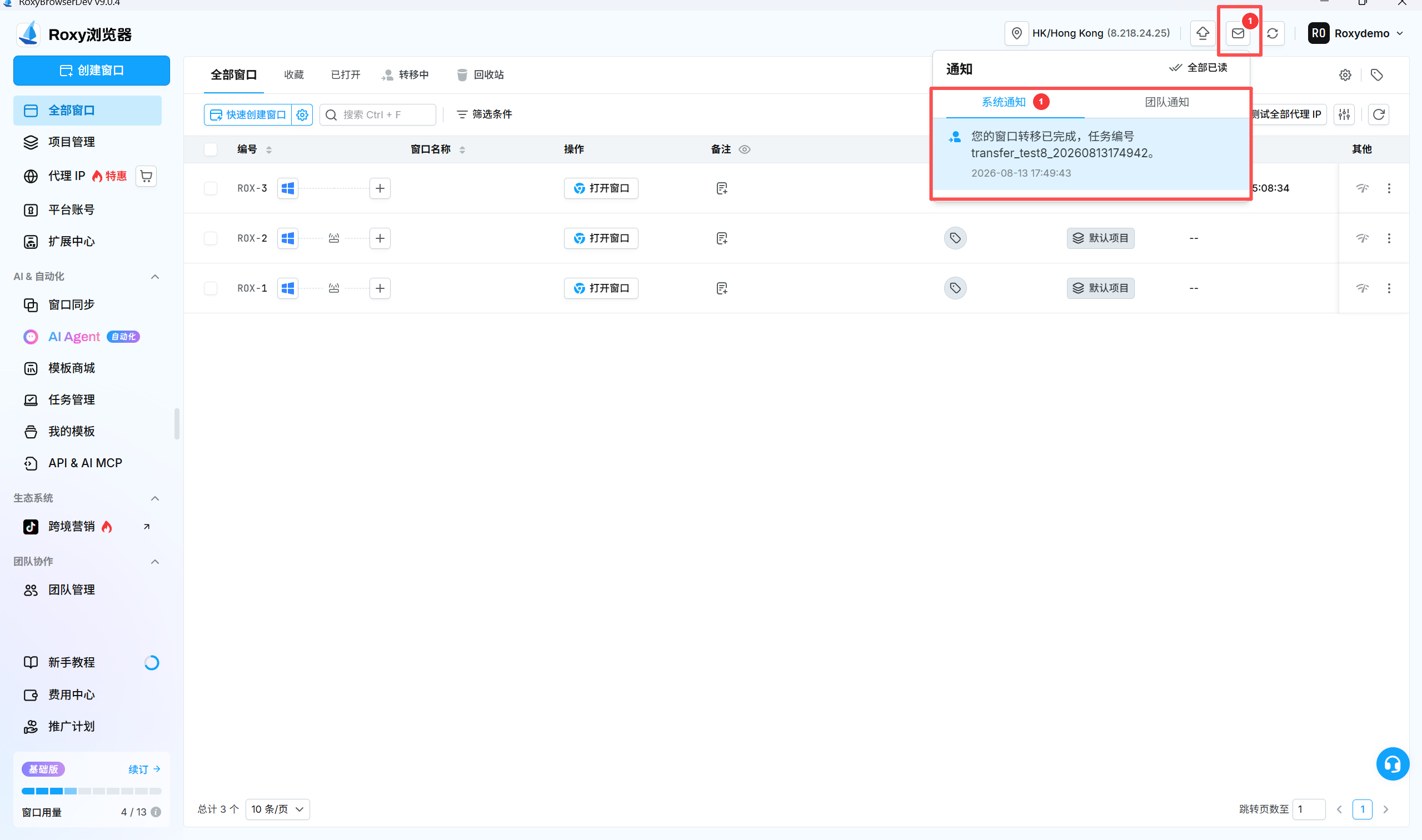
Task: Open the 10 条/页 page size dropdown
Action: (277, 809)
